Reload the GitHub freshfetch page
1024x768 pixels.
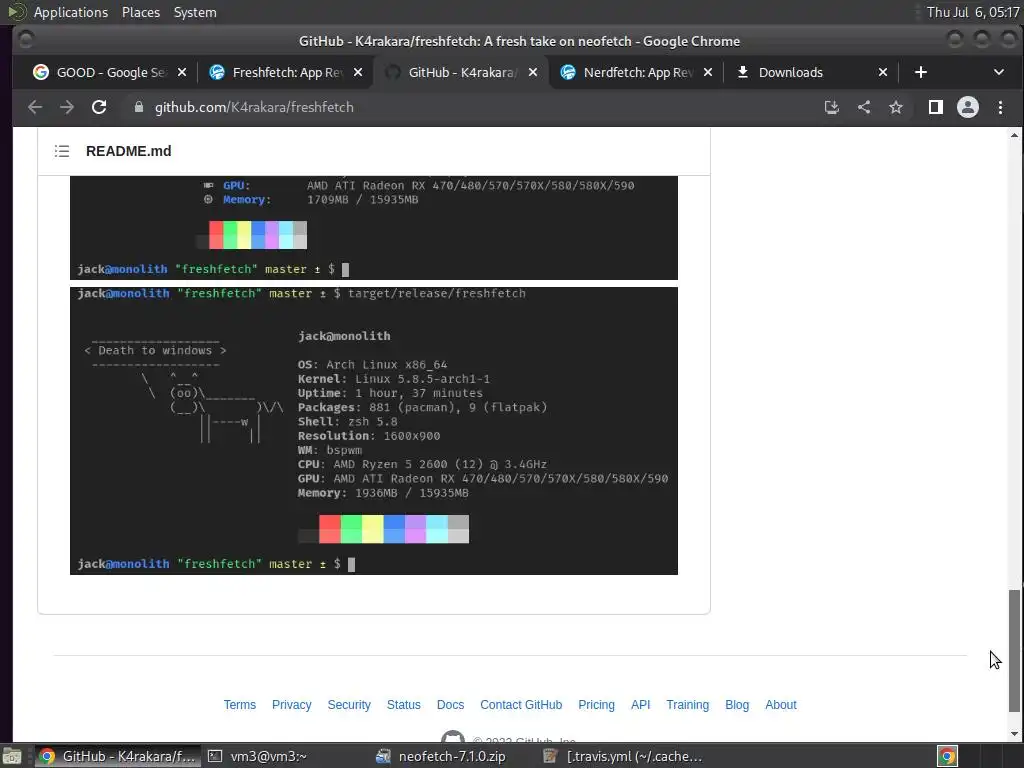(x=99, y=107)
